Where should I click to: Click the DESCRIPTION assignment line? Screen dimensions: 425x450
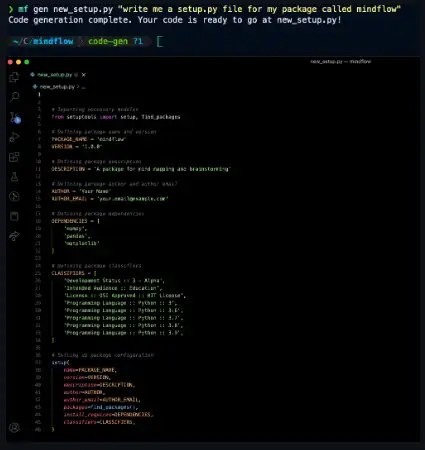pyautogui.click(x=141, y=169)
